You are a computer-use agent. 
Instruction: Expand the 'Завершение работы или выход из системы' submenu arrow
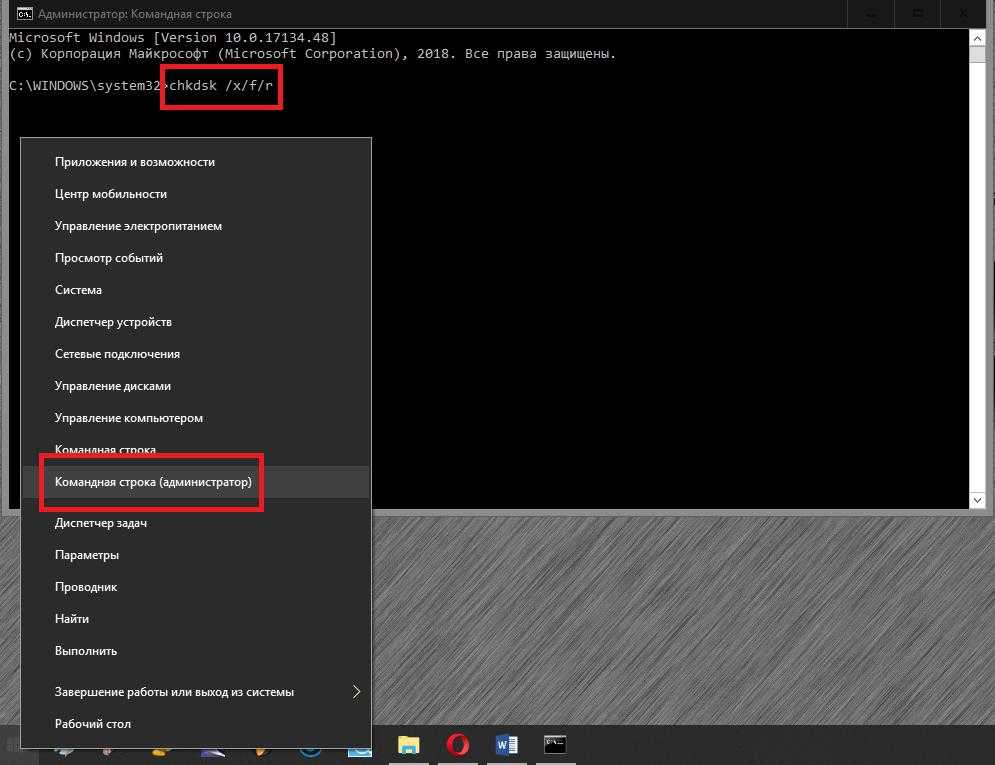356,691
